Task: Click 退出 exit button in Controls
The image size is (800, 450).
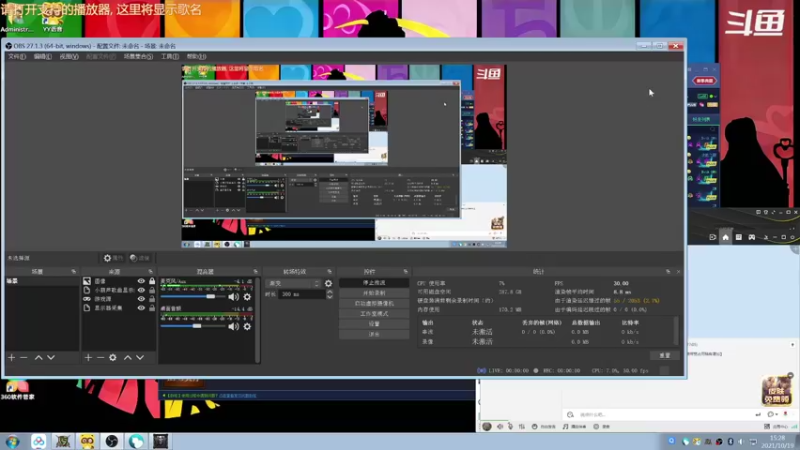Action: pos(374,334)
